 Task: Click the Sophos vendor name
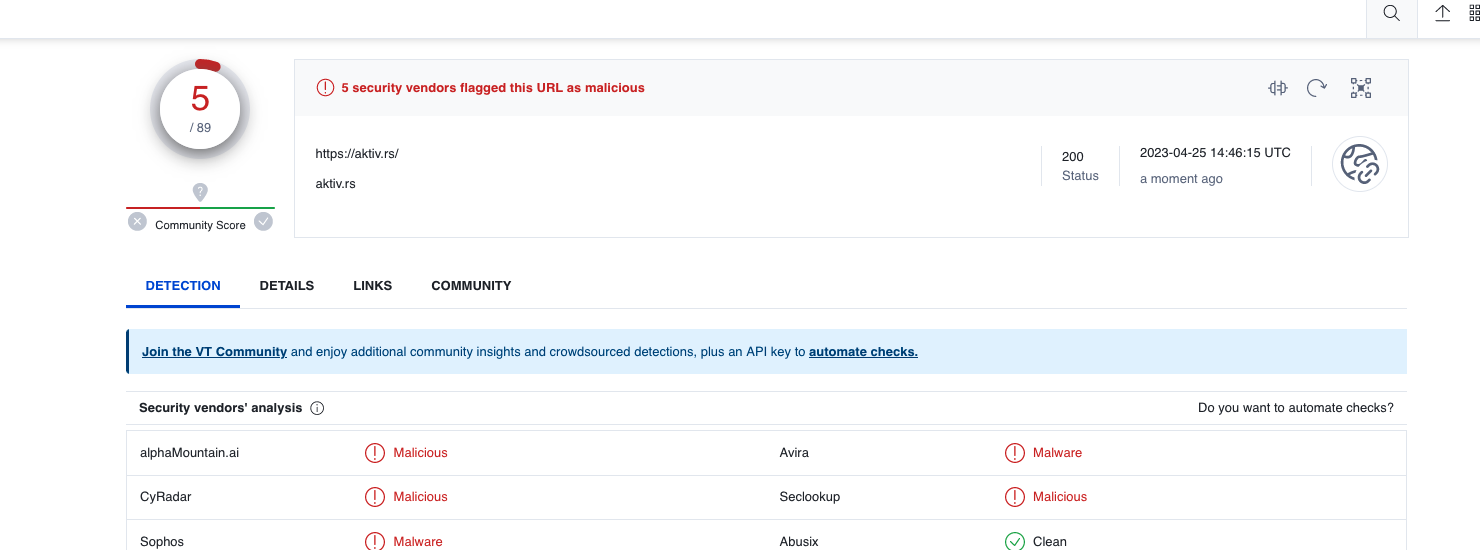(x=162, y=541)
